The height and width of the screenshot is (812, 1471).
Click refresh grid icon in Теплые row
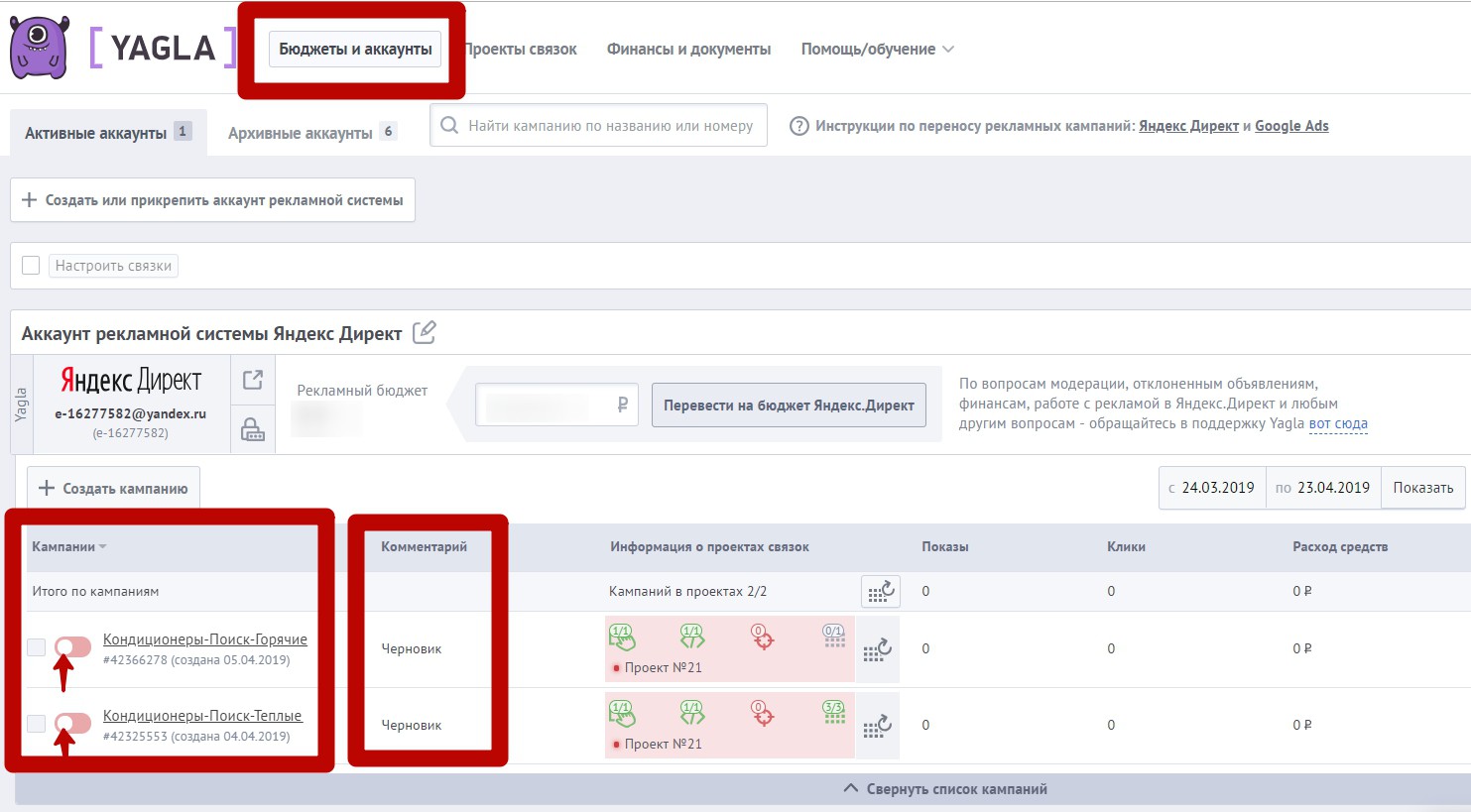878,726
